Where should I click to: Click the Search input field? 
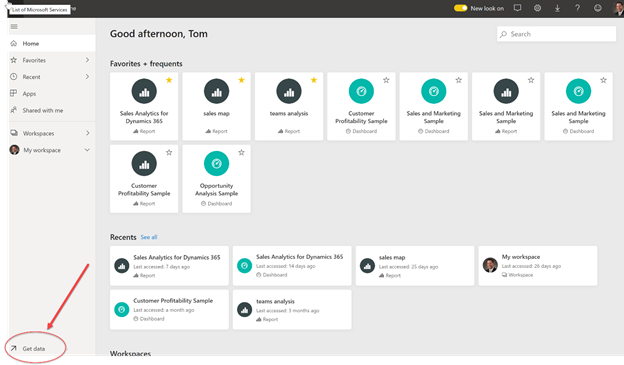[556, 34]
